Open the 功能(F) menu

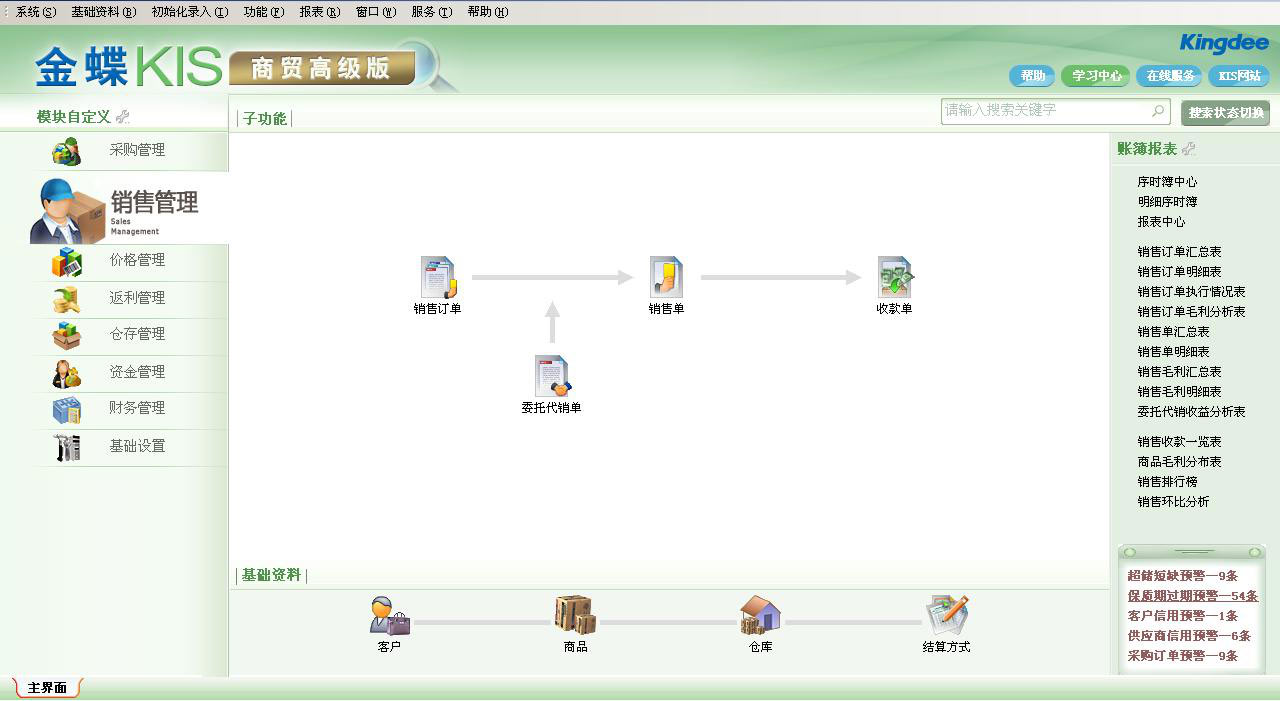click(x=263, y=12)
